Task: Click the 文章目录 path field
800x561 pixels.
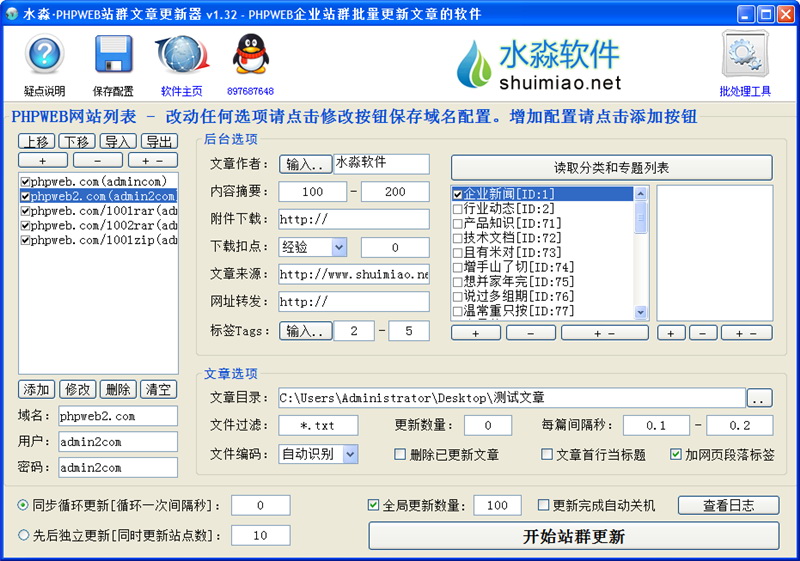Action: (x=512, y=398)
